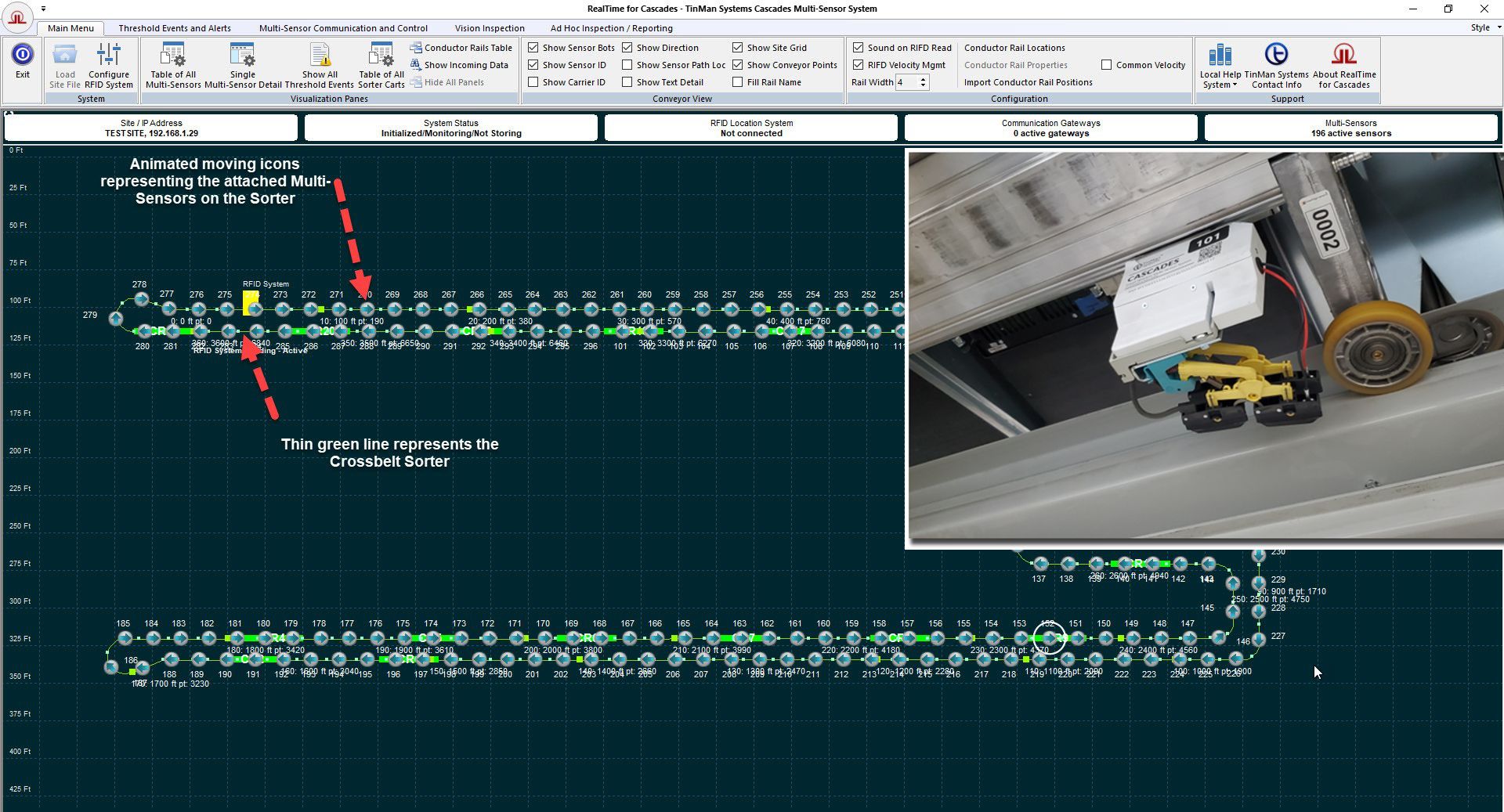Open About RealTime for Cascades

pos(1344,65)
